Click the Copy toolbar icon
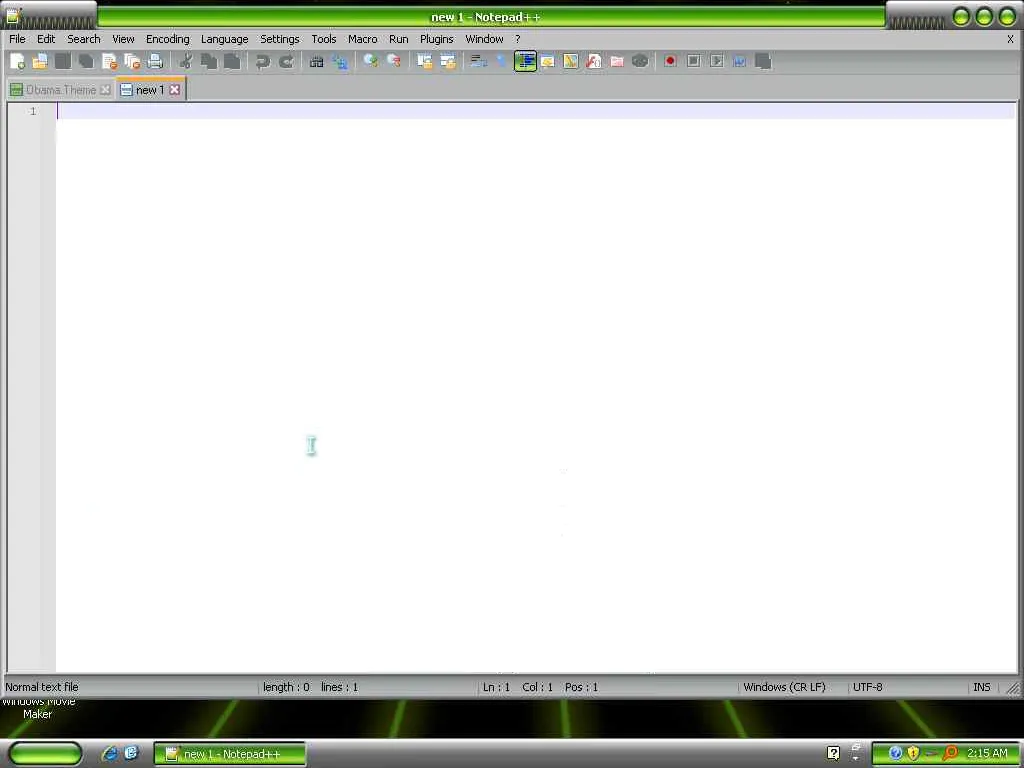The width and height of the screenshot is (1024, 768). (x=209, y=61)
